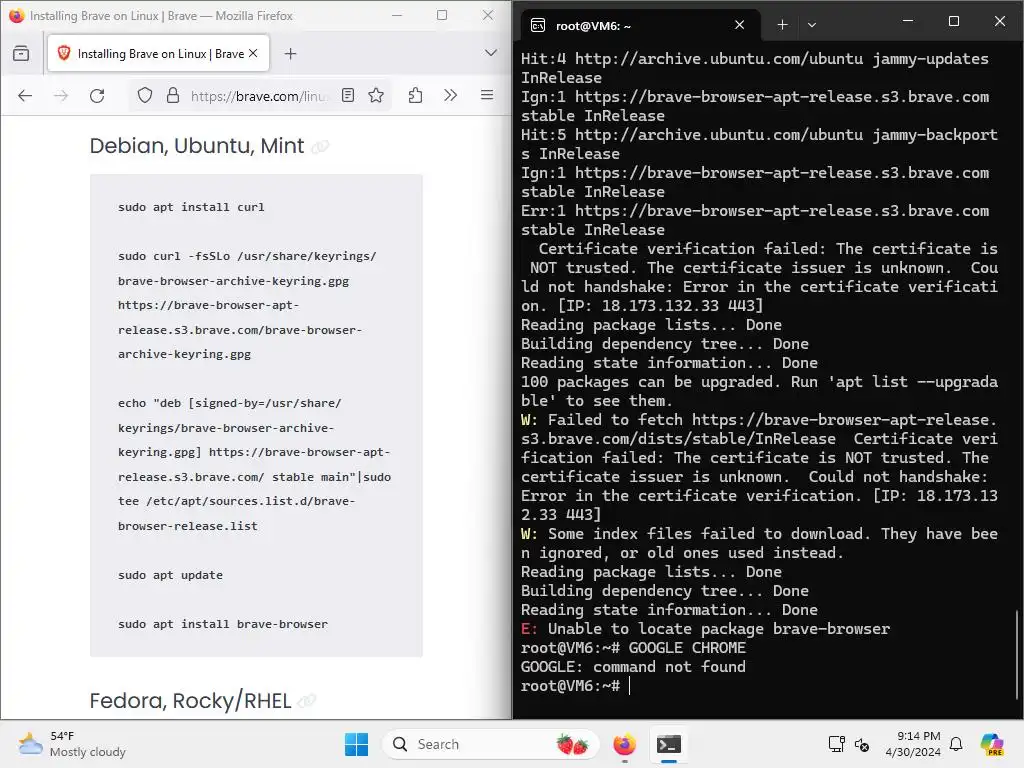Go back using Firefox back arrow
1024x768 pixels.
(x=25, y=96)
